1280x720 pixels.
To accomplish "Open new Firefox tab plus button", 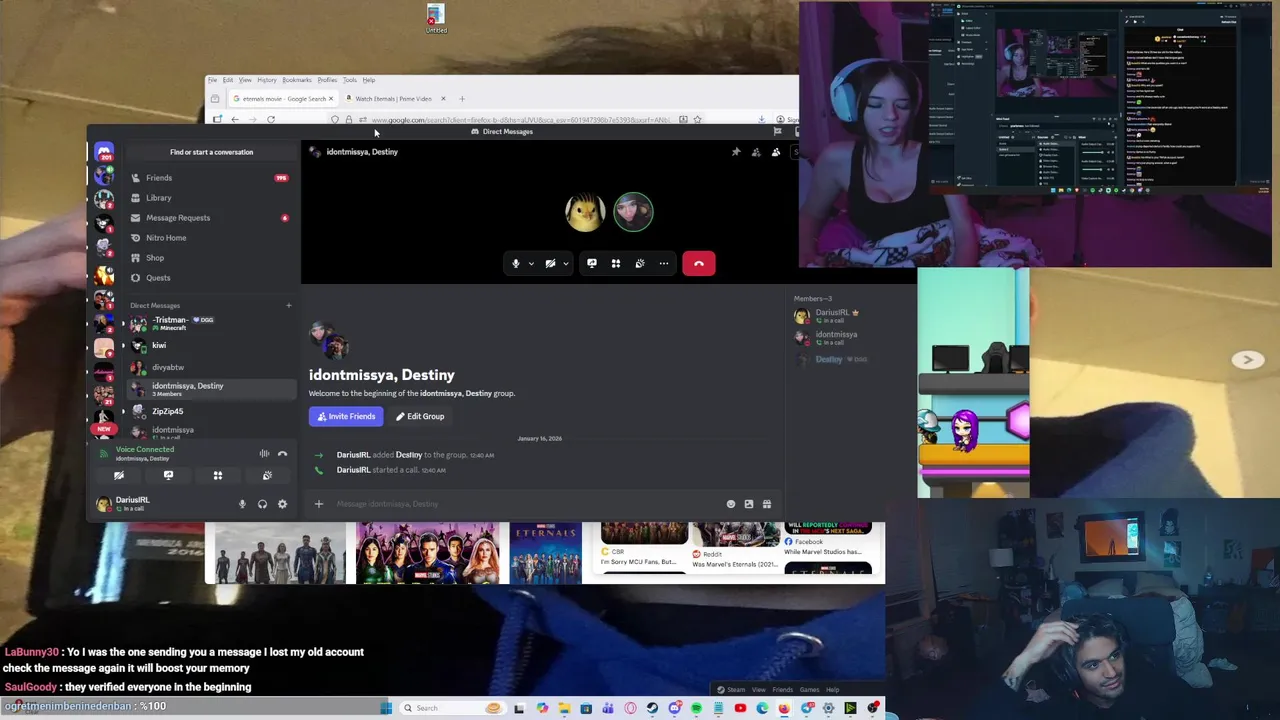I will 461,99.
